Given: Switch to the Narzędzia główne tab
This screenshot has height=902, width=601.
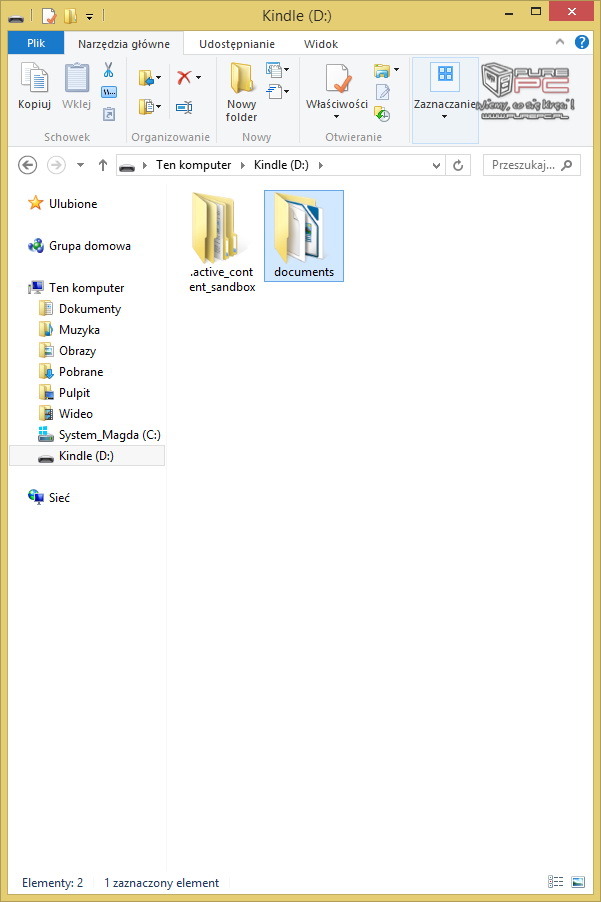Looking at the screenshot, I should pos(124,44).
